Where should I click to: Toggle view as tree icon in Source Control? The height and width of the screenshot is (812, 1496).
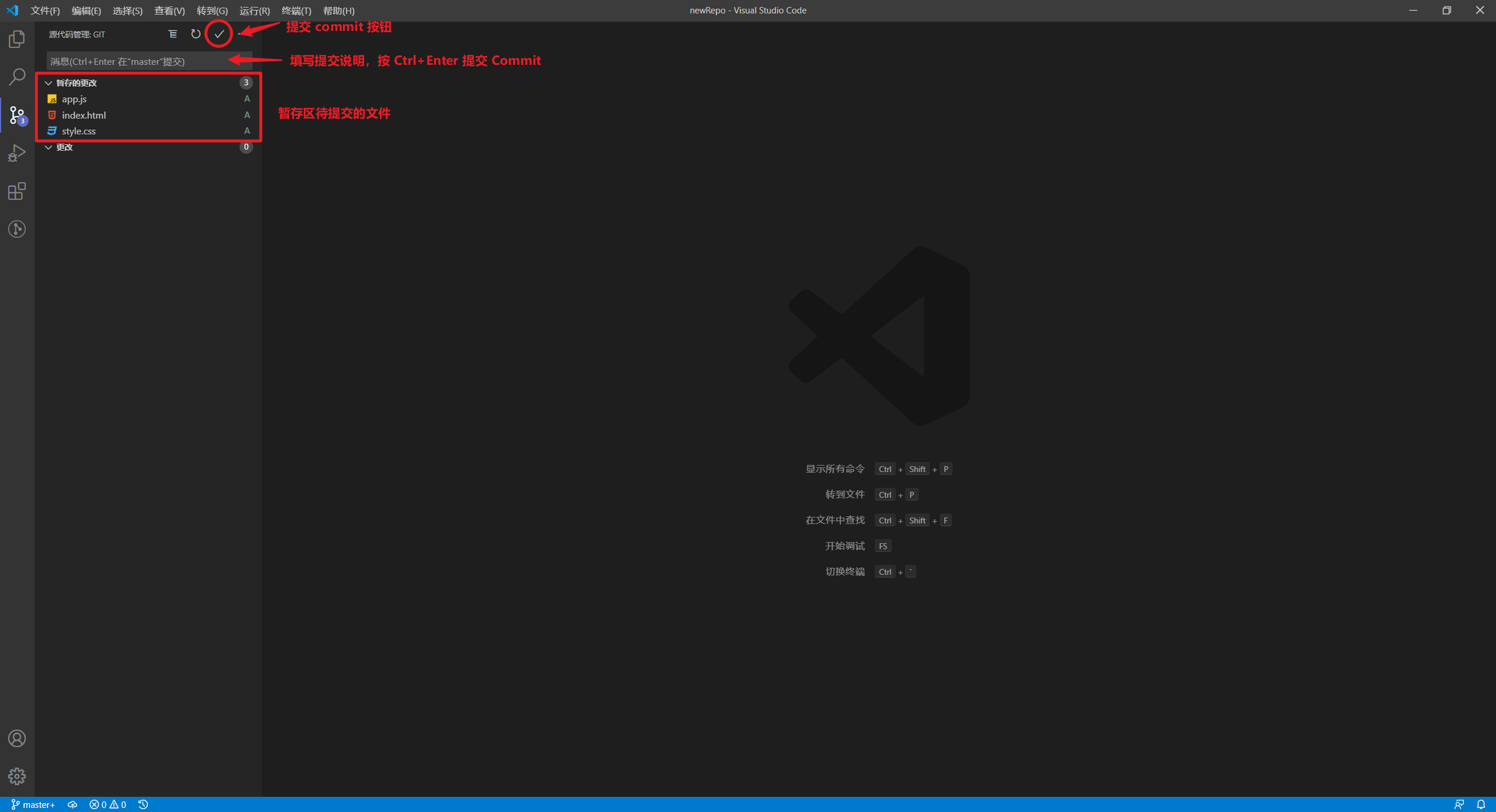pyautogui.click(x=172, y=34)
